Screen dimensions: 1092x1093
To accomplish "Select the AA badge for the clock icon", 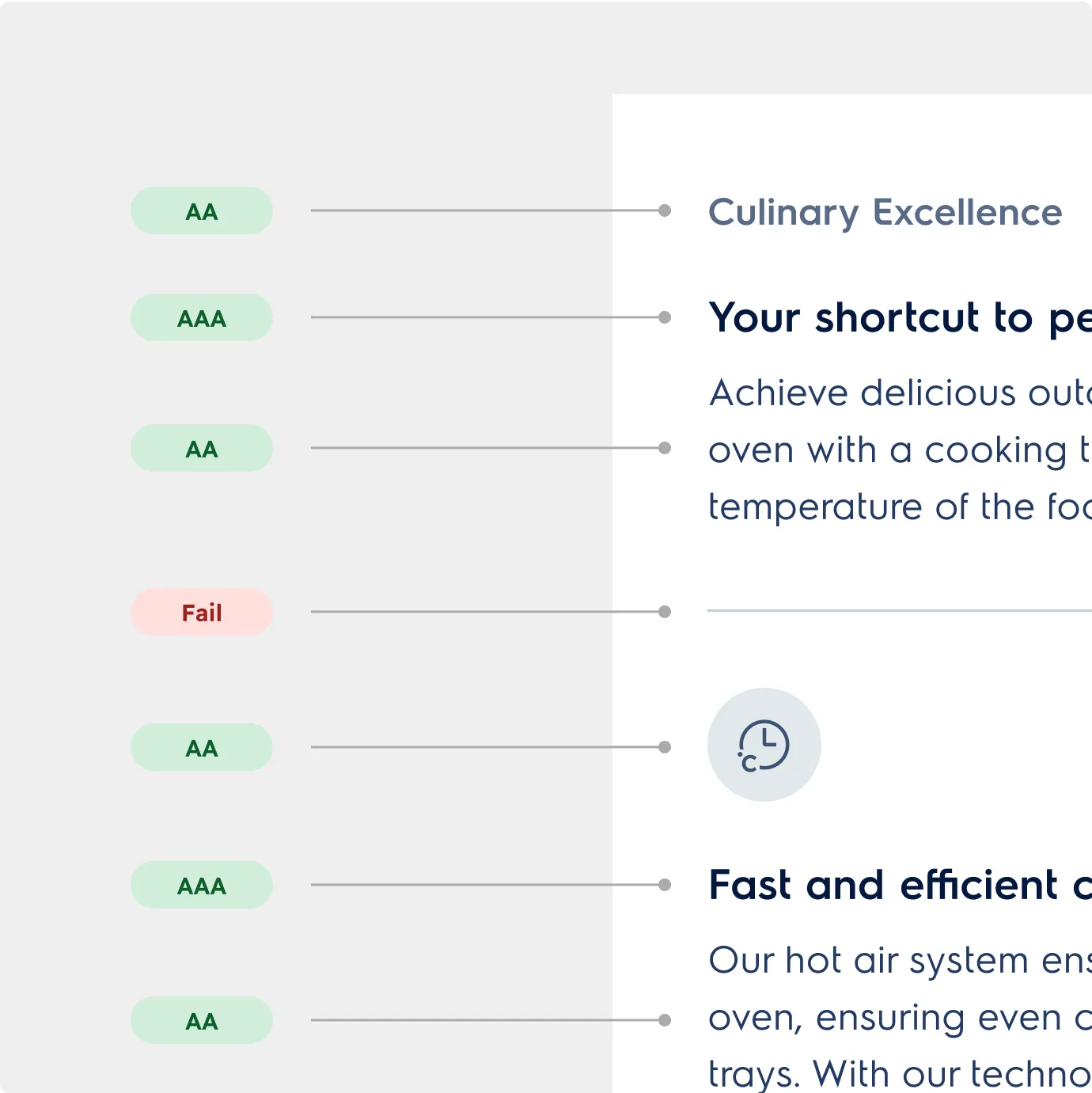I will coord(202,747).
